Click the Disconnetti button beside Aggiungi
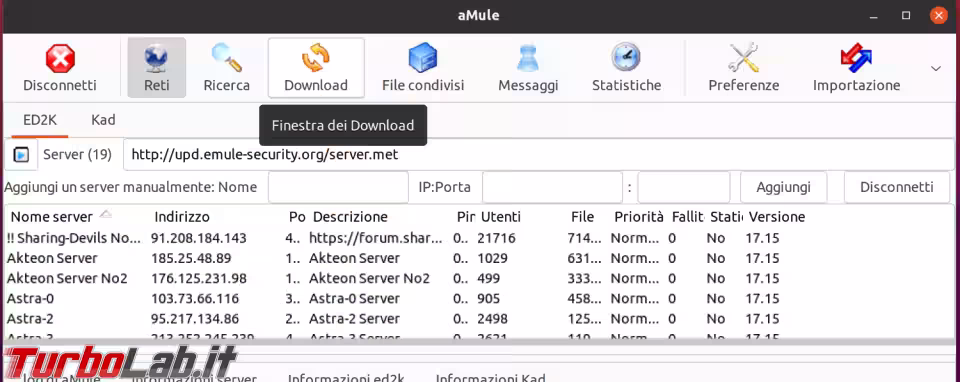The image size is (960, 382). click(x=897, y=187)
